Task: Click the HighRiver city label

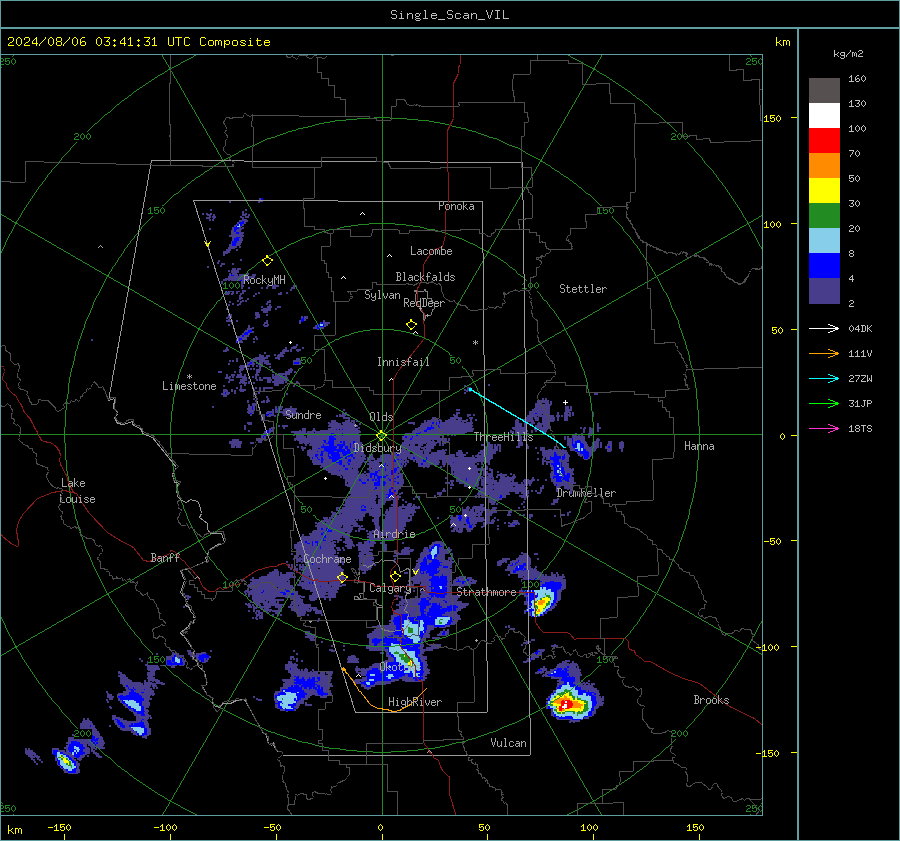Action: coord(415,702)
